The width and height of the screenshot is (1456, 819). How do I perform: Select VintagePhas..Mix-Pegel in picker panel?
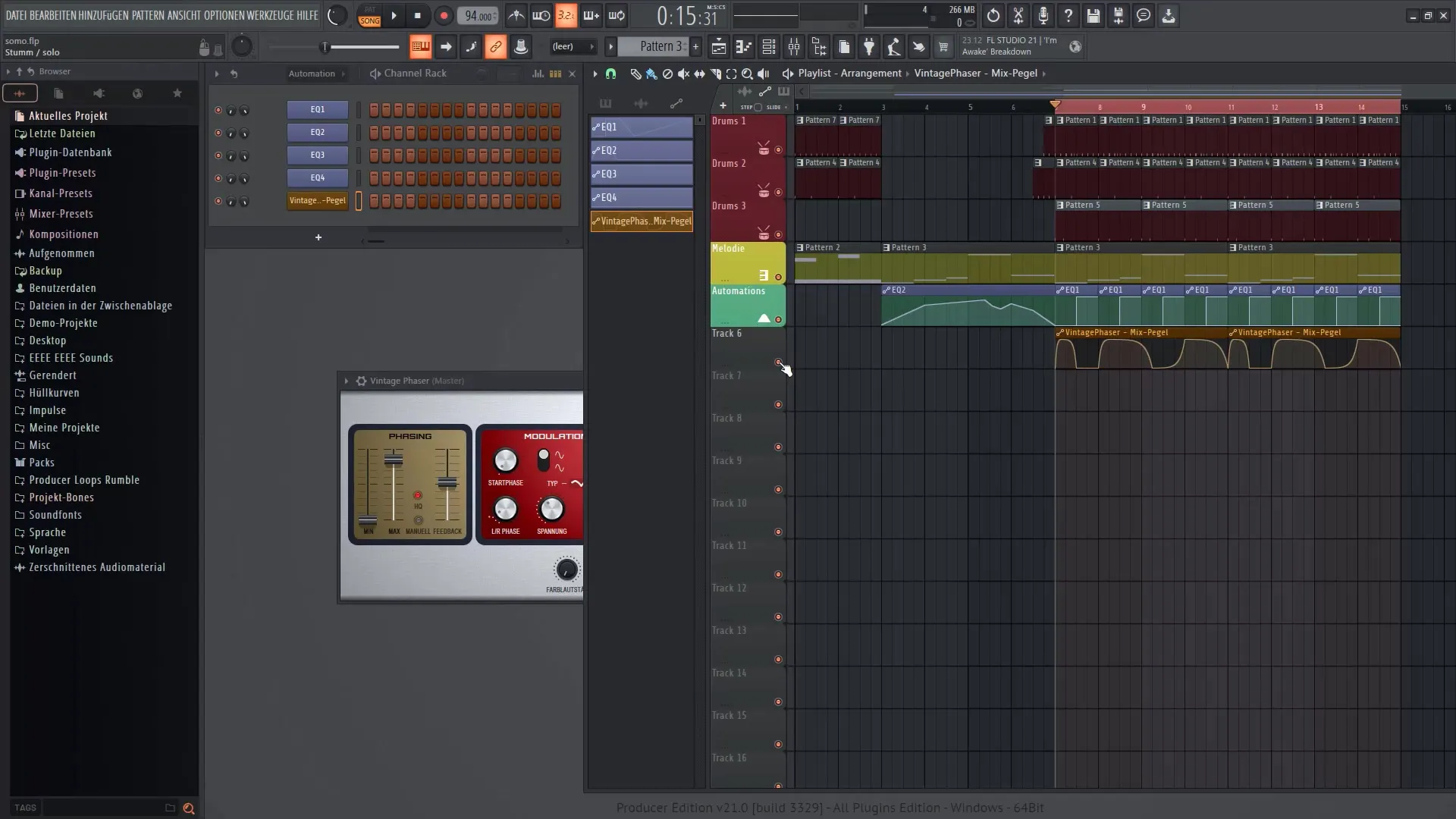point(642,221)
